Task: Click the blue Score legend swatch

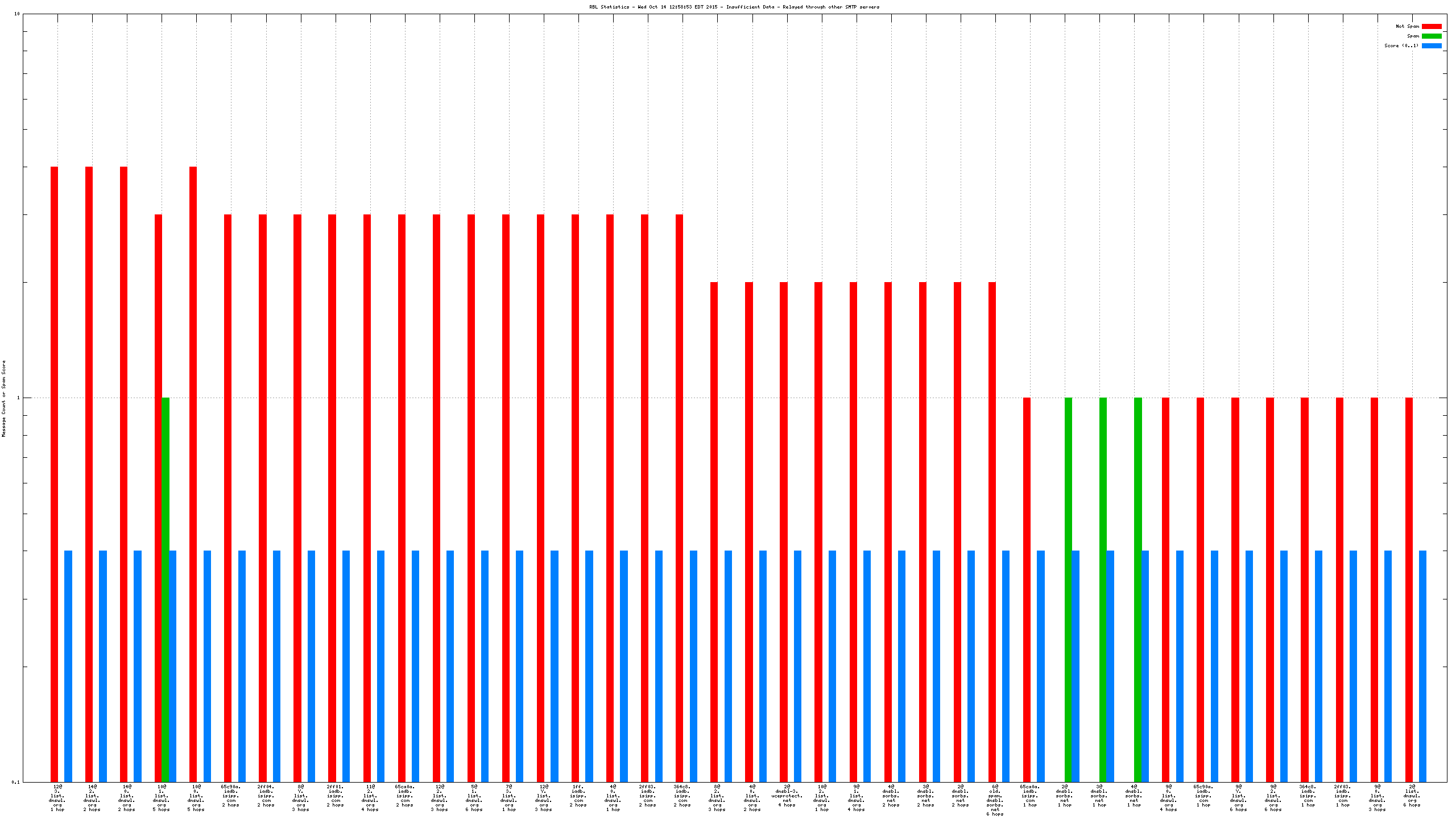Action: tap(1431, 45)
